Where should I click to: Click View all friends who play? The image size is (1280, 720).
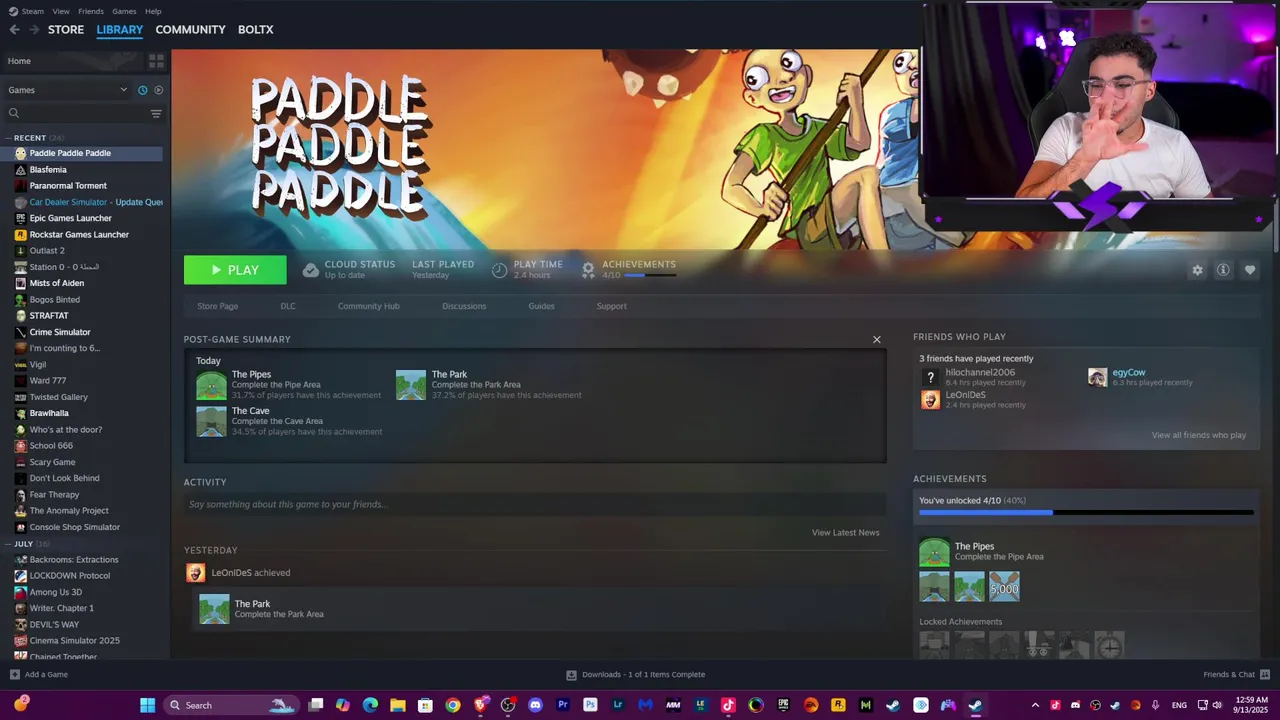point(1199,435)
